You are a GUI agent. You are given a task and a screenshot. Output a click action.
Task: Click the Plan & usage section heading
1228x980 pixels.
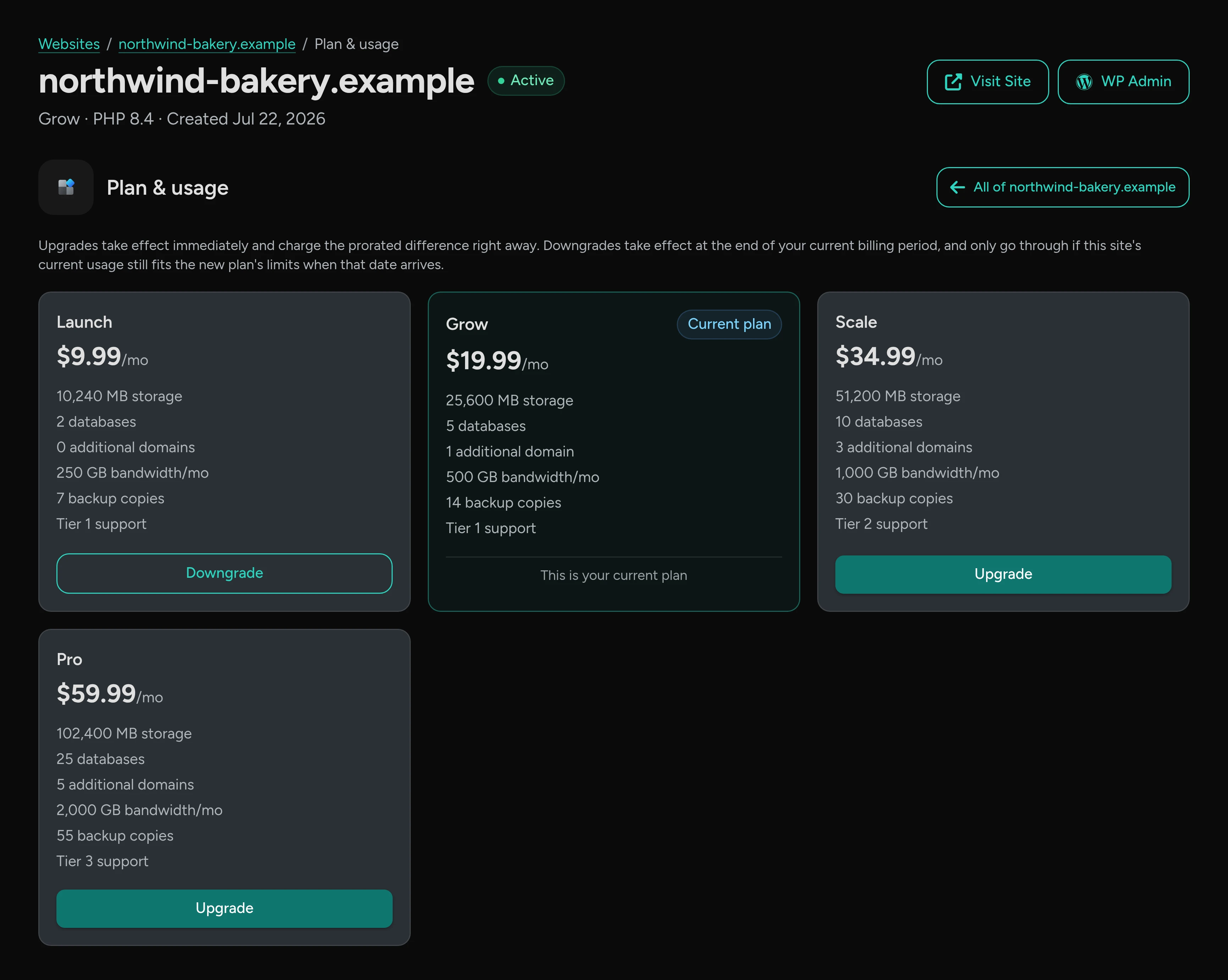point(167,187)
